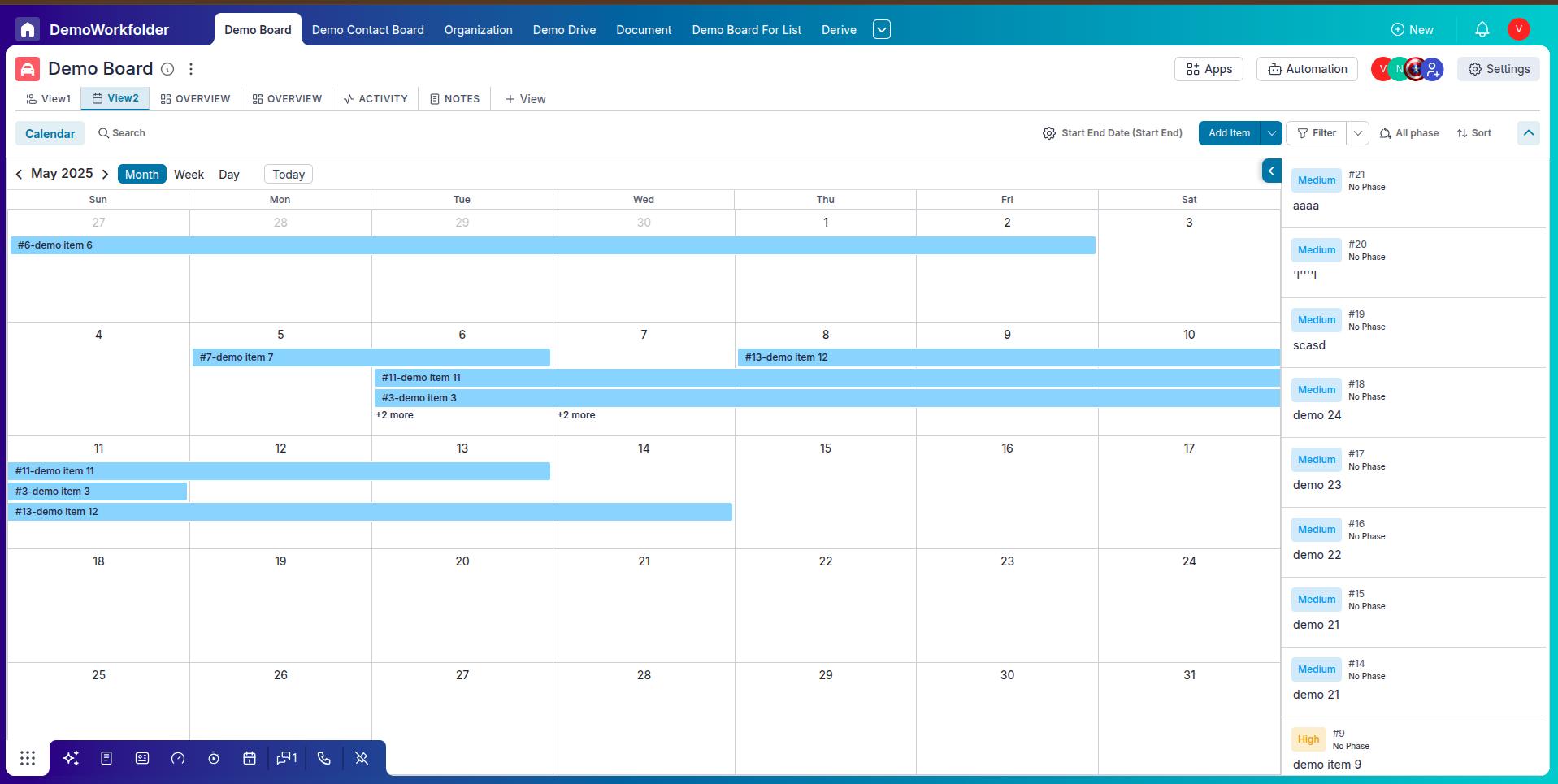The width and height of the screenshot is (1558, 784).
Task: Open the more boards dropdown chevron
Action: [882, 30]
